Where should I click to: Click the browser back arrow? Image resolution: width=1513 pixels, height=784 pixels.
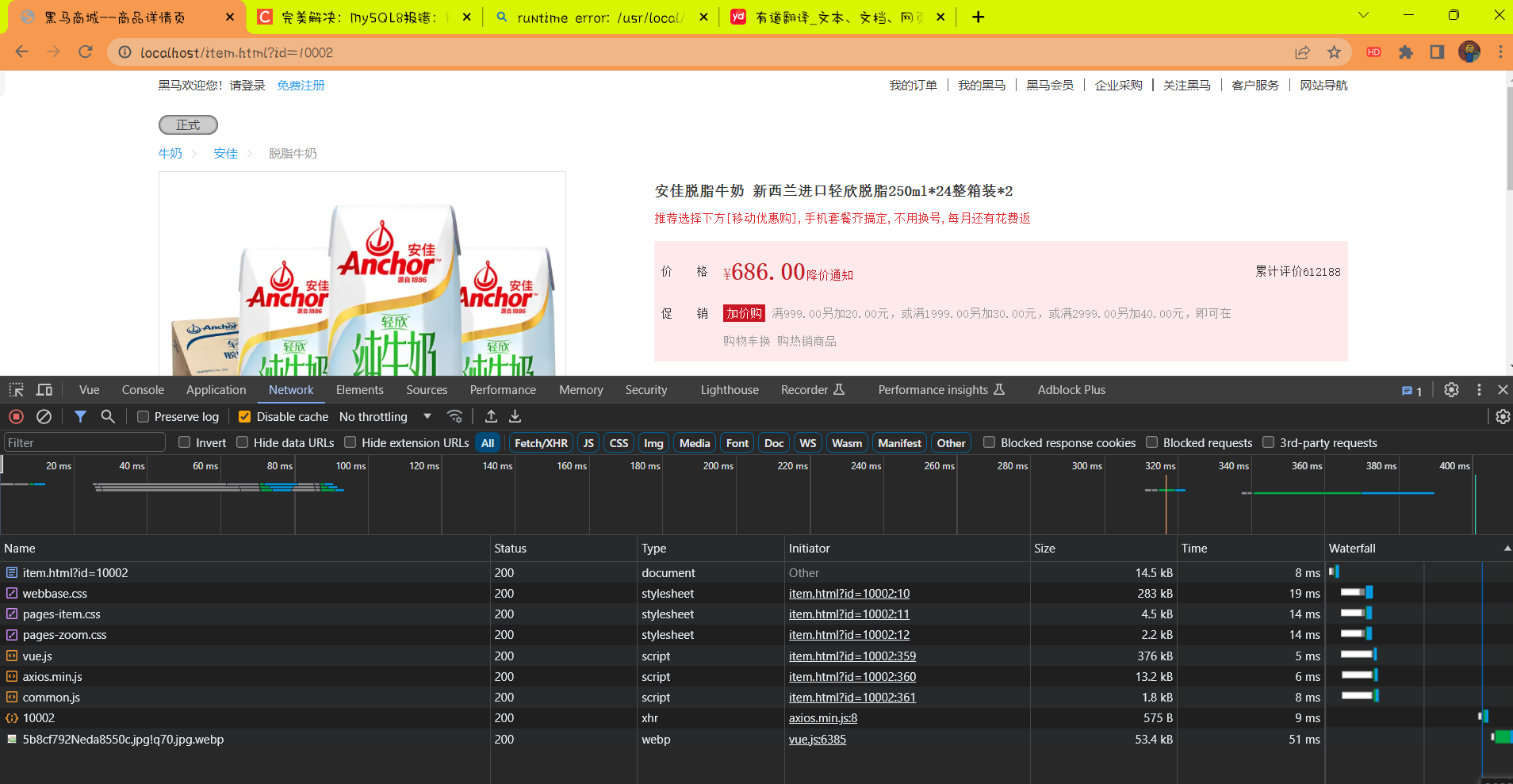pos(22,52)
